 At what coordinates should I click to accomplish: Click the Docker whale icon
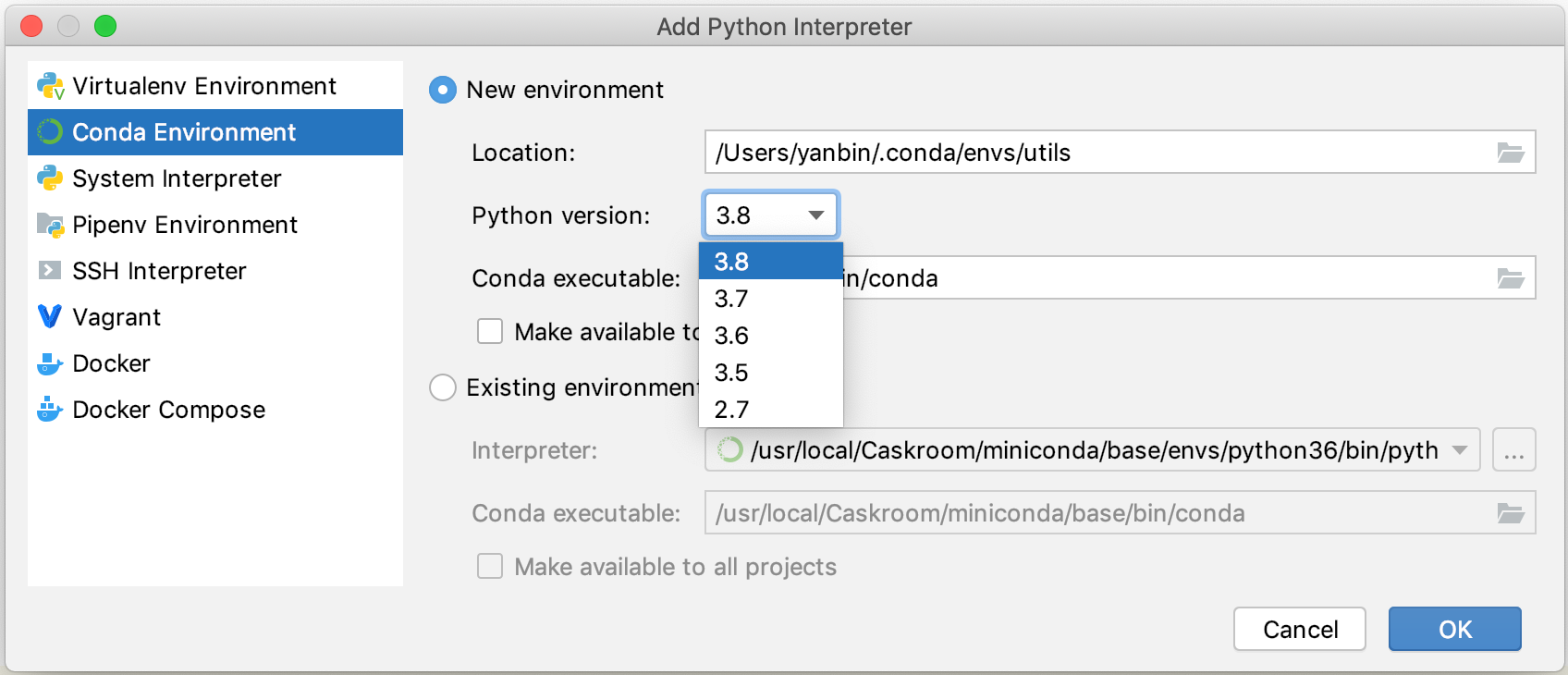(50, 363)
